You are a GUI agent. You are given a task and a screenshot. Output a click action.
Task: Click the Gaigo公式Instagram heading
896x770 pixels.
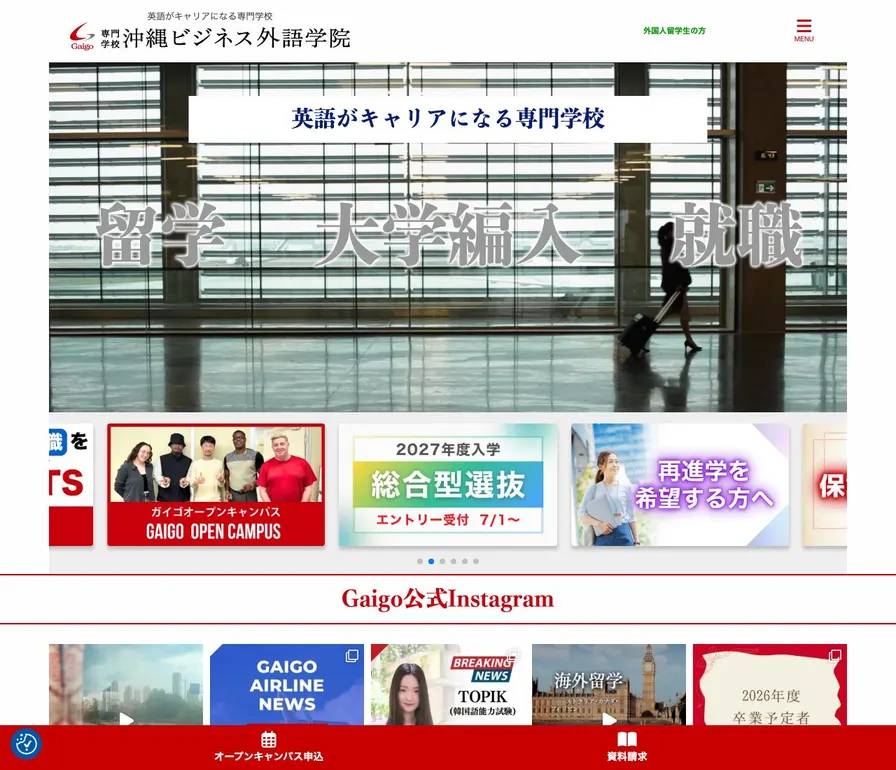pyautogui.click(x=448, y=599)
